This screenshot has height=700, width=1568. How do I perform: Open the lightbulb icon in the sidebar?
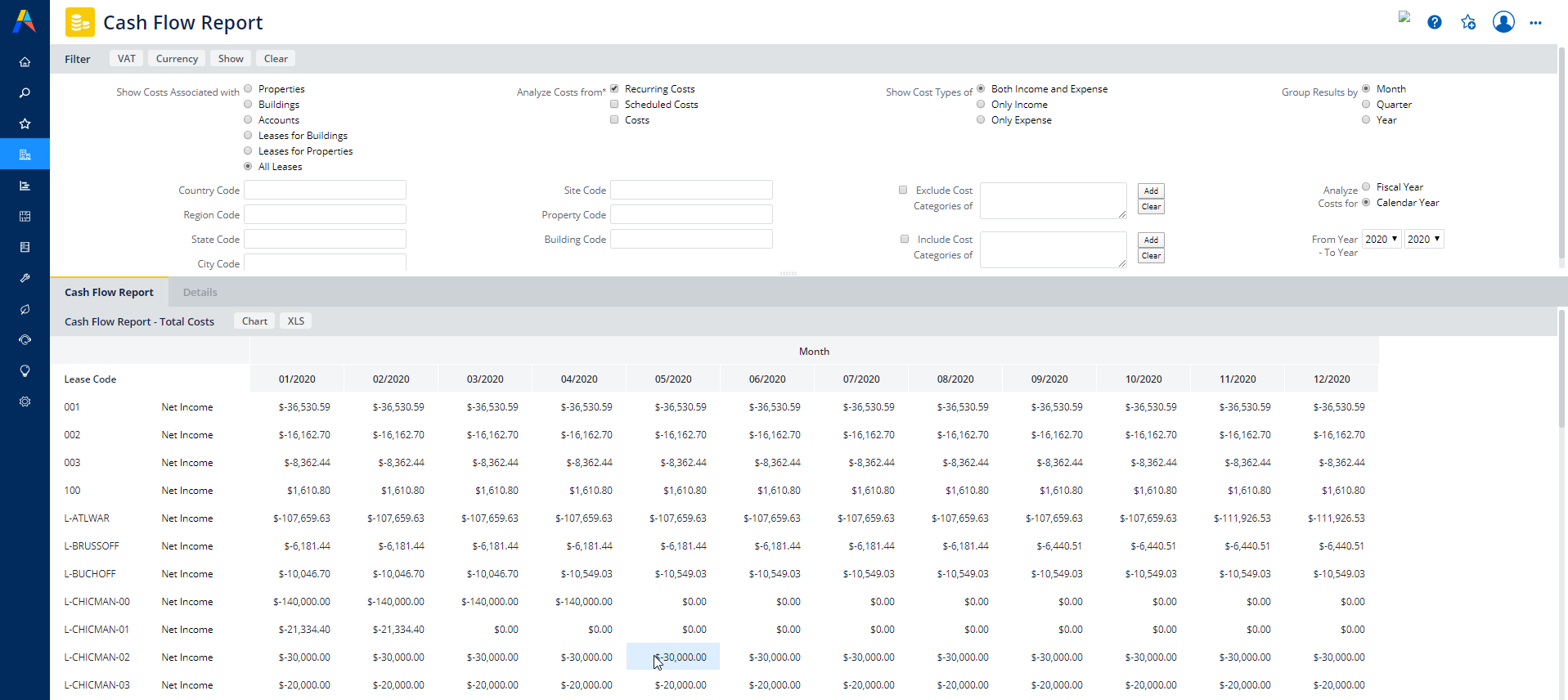pyautogui.click(x=25, y=371)
